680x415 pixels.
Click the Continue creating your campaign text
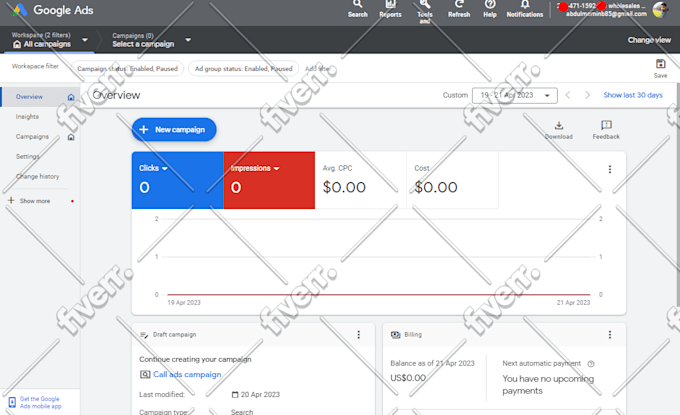pyautogui.click(x=195, y=359)
